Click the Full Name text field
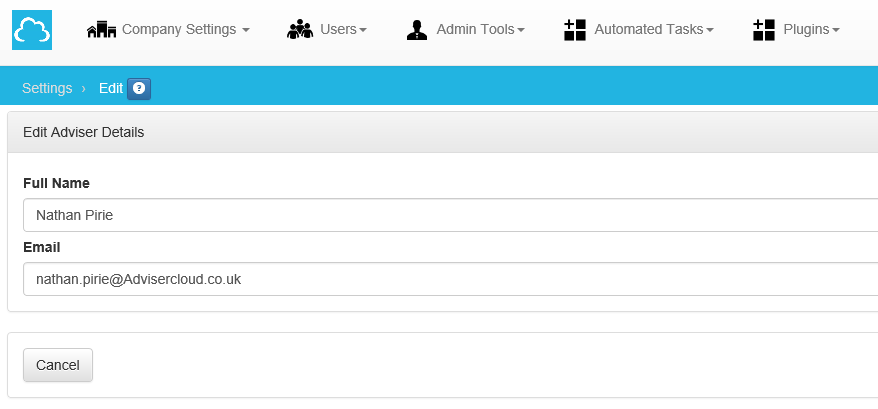 450,215
